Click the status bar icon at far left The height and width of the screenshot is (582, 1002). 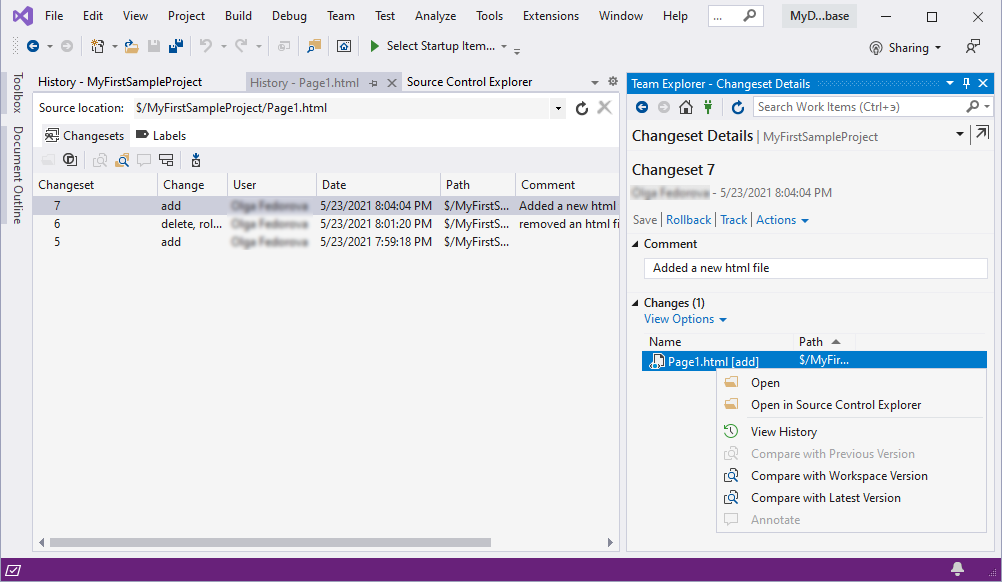coord(13,570)
